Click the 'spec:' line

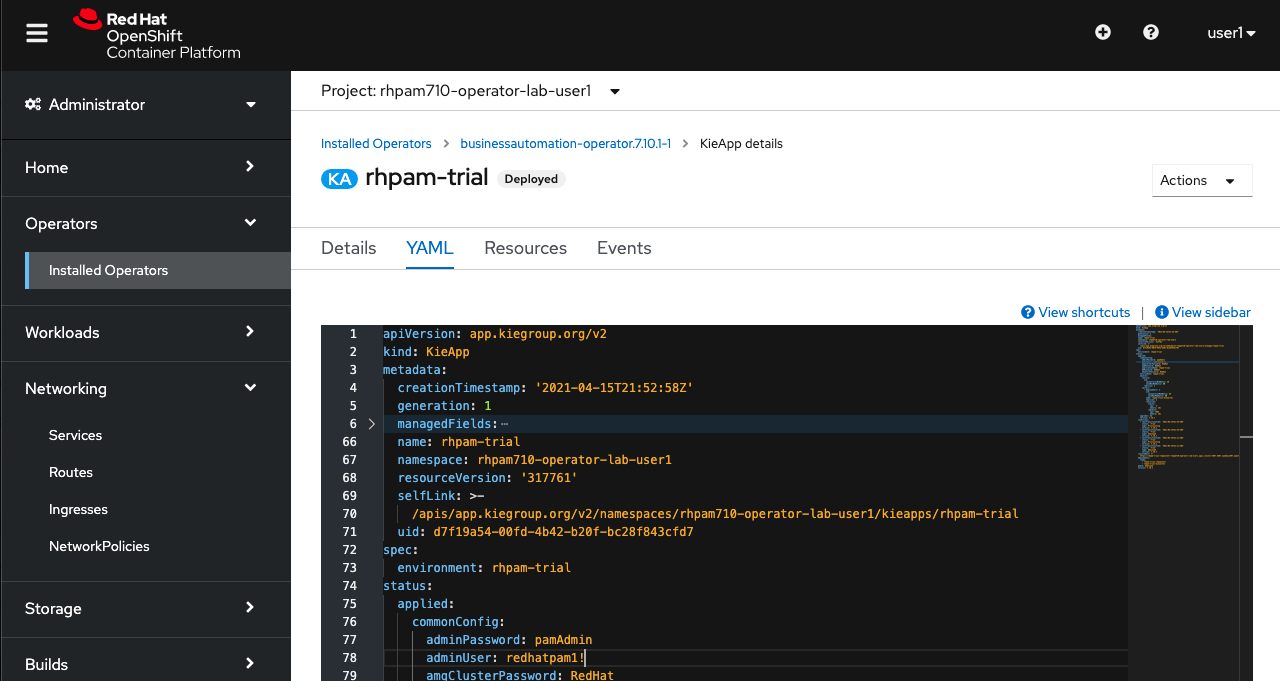(x=401, y=550)
